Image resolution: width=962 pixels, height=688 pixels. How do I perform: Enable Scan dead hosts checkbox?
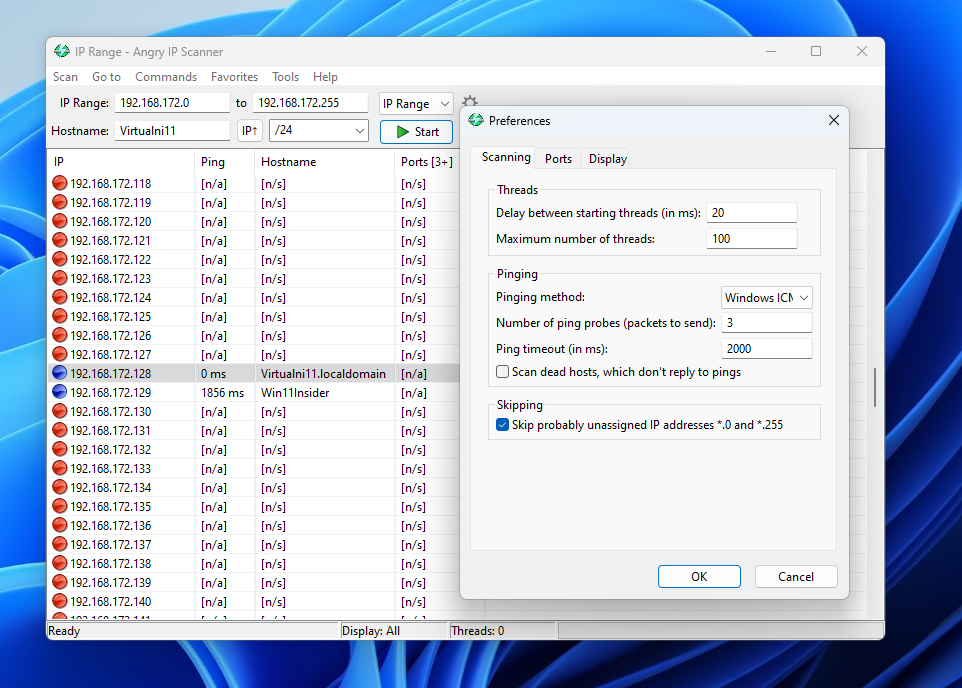[x=502, y=371]
